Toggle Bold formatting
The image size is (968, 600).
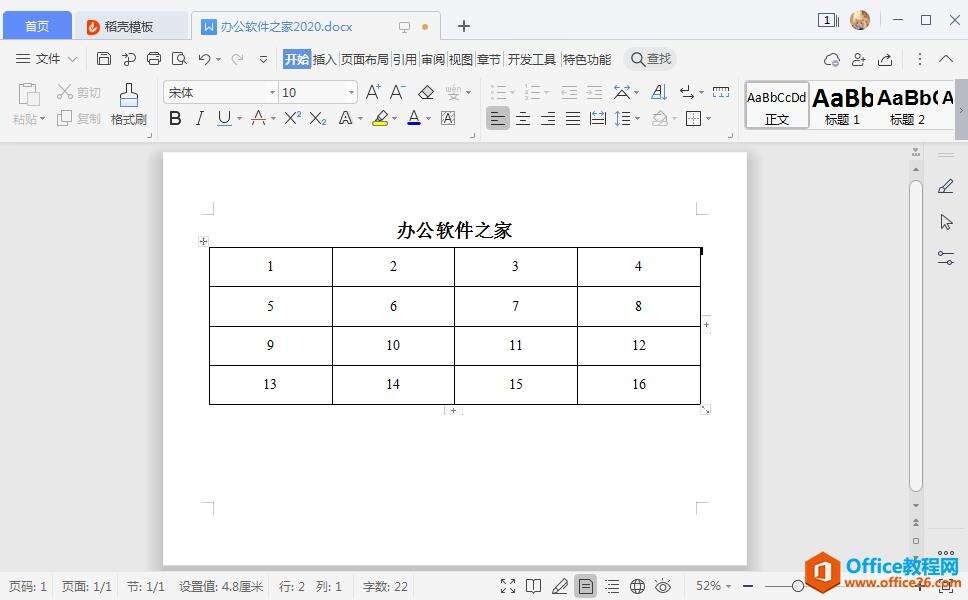(x=175, y=118)
